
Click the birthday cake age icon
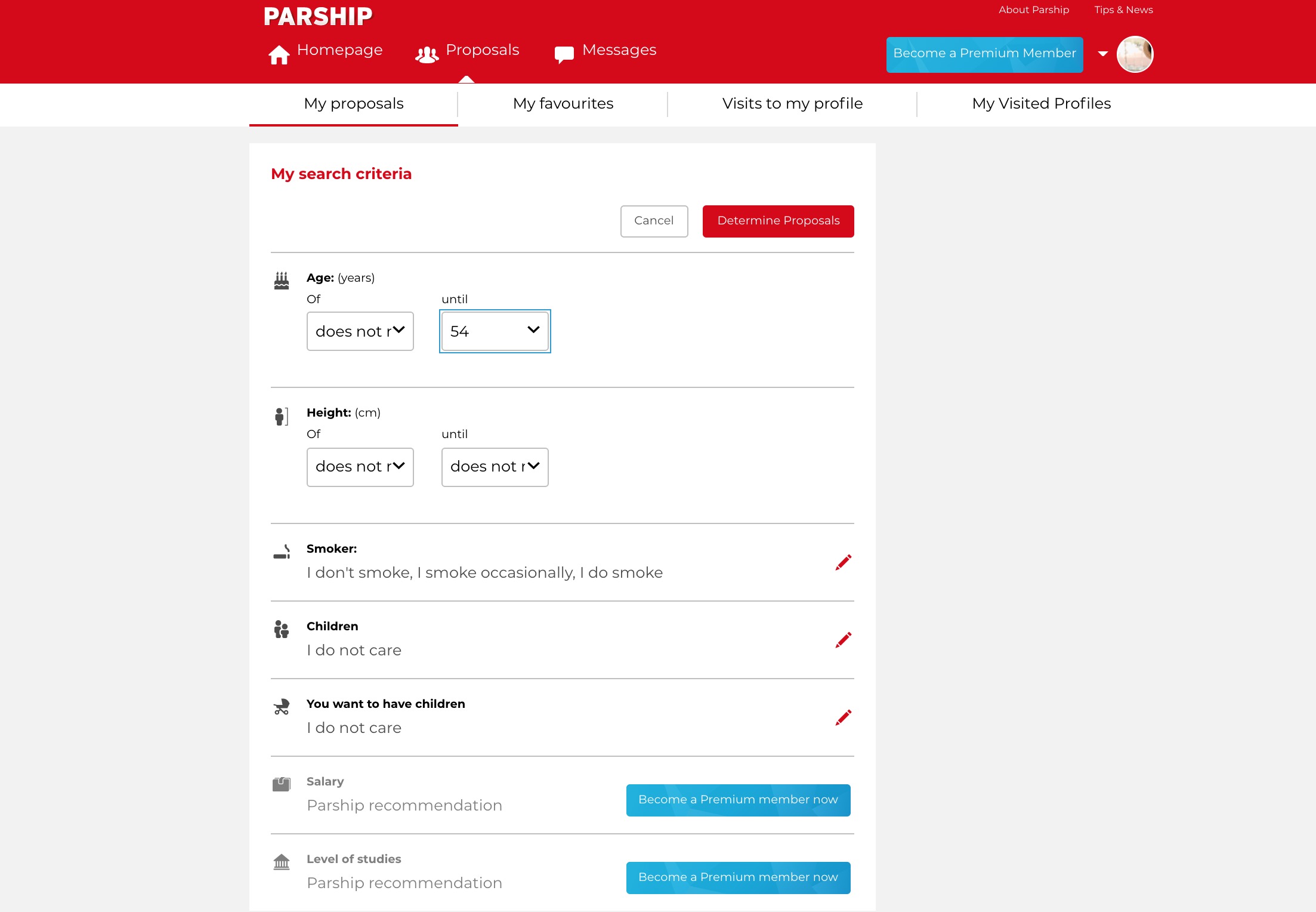[282, 281]
